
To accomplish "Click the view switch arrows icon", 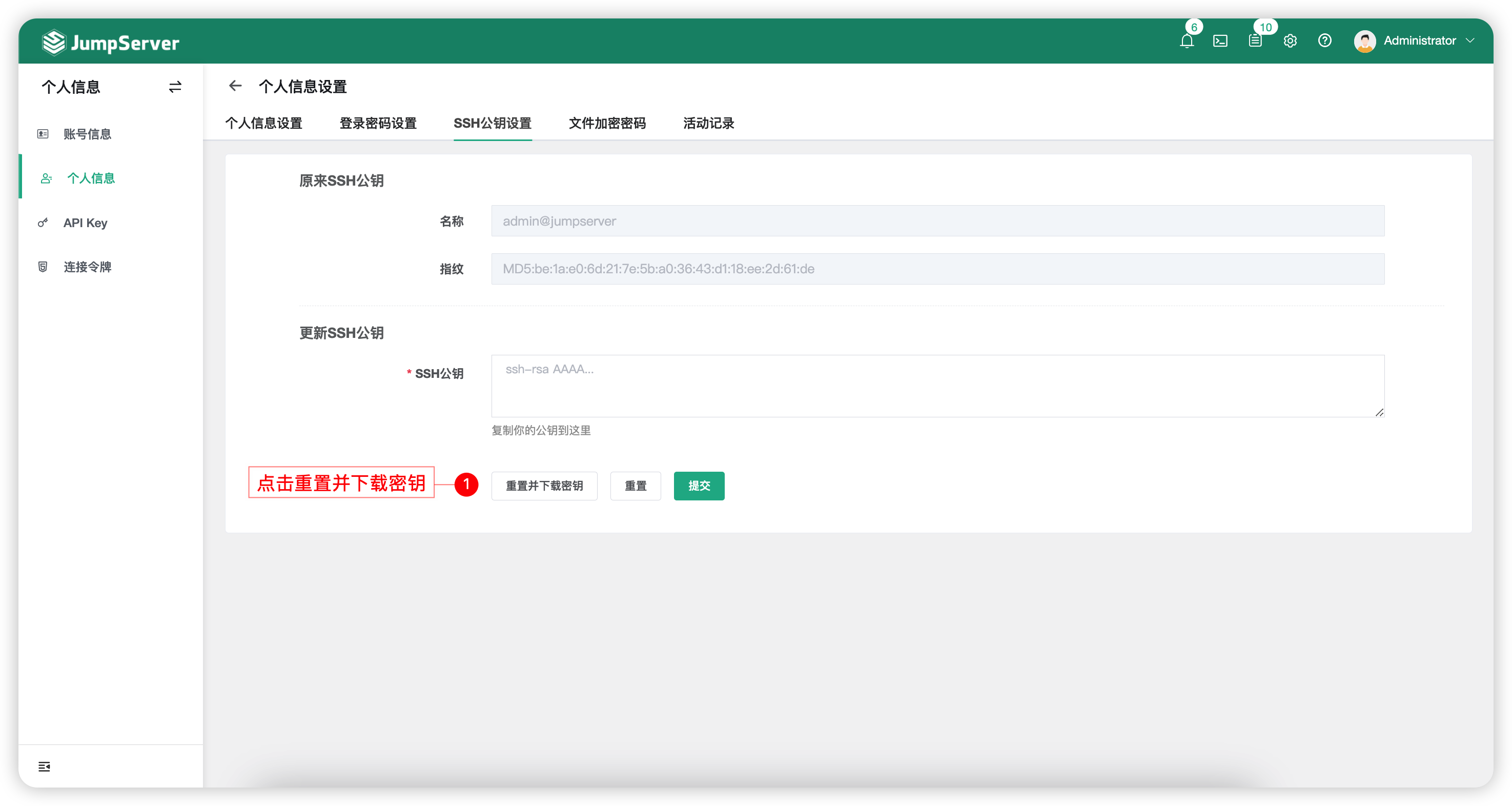I will point(175,87).
